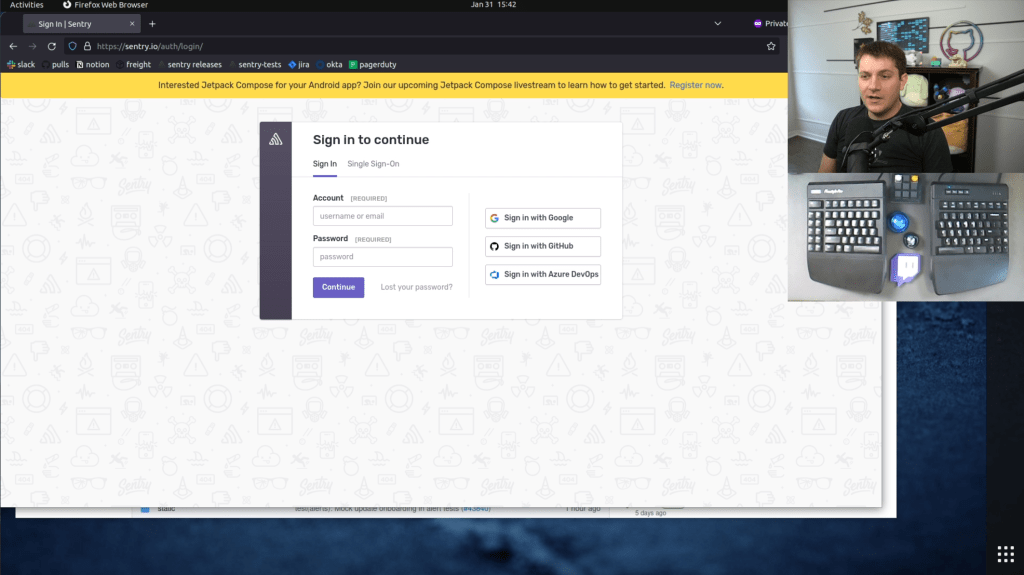Focus the username or email field
1024x575 pixels.
[383, 216]
